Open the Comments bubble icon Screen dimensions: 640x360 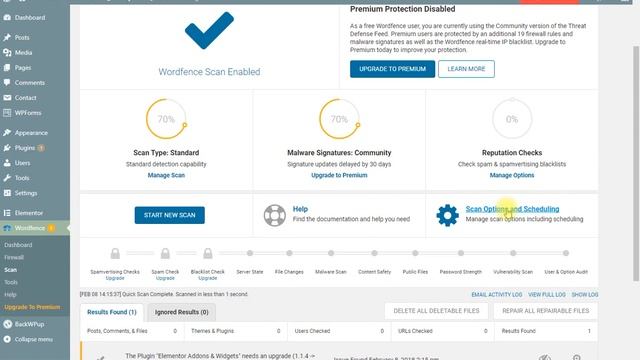point(7,82)
